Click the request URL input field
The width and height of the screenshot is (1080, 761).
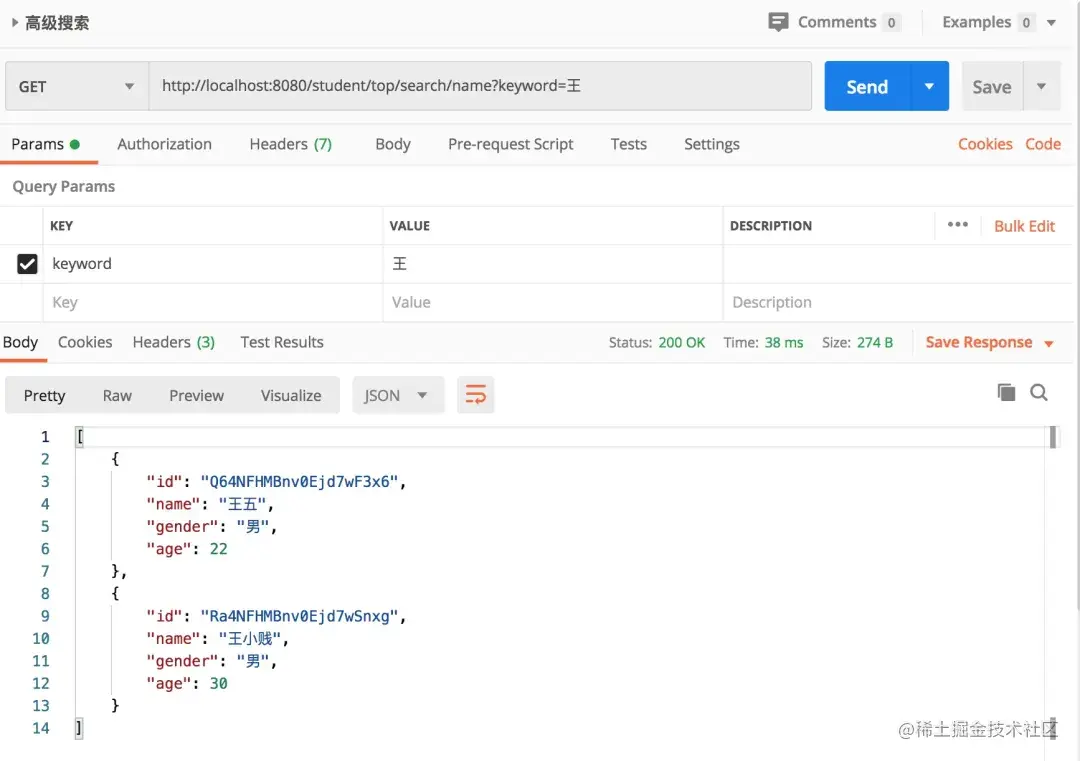pos(480,86)
